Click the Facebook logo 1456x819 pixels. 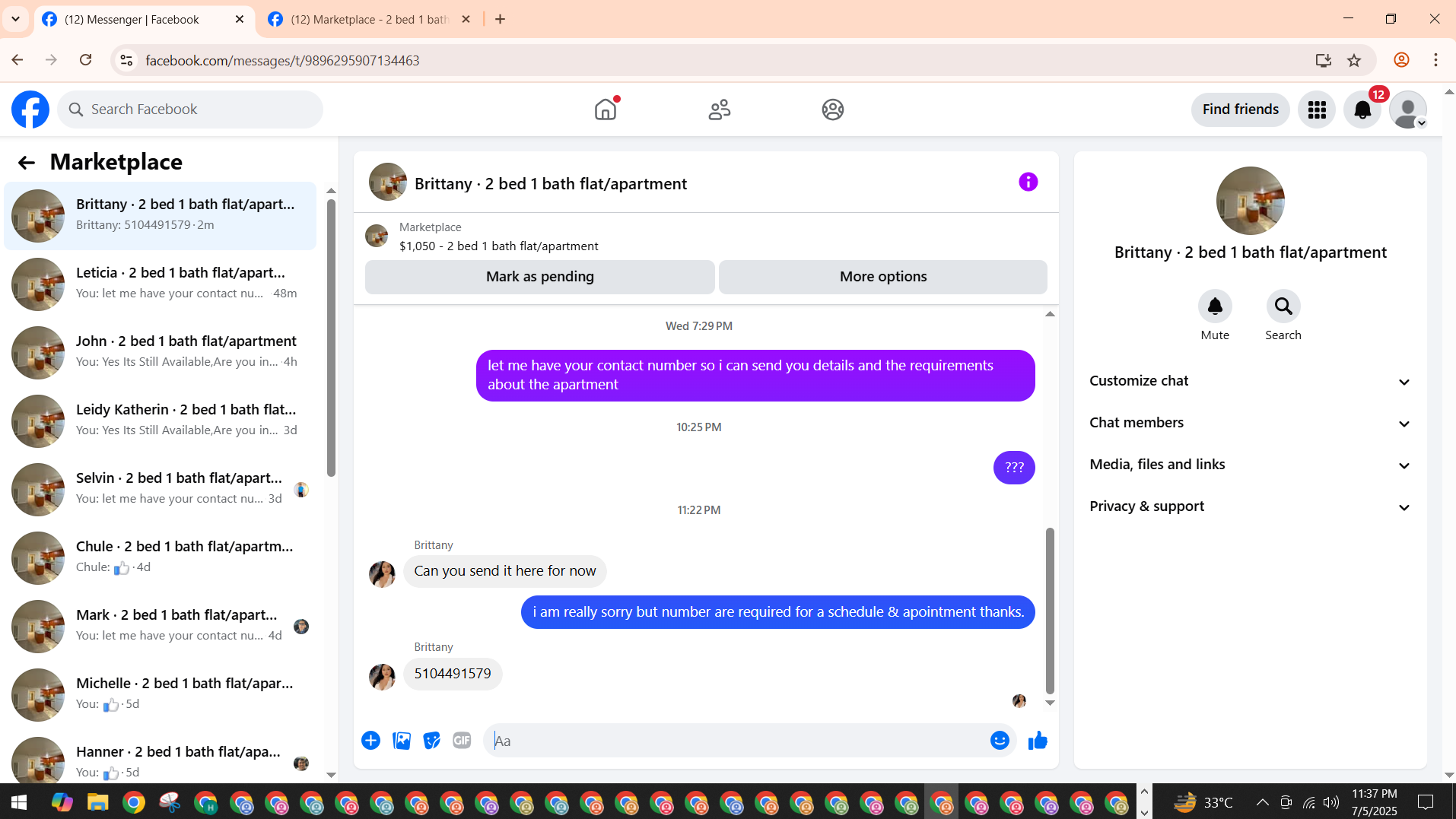[30, 110]
